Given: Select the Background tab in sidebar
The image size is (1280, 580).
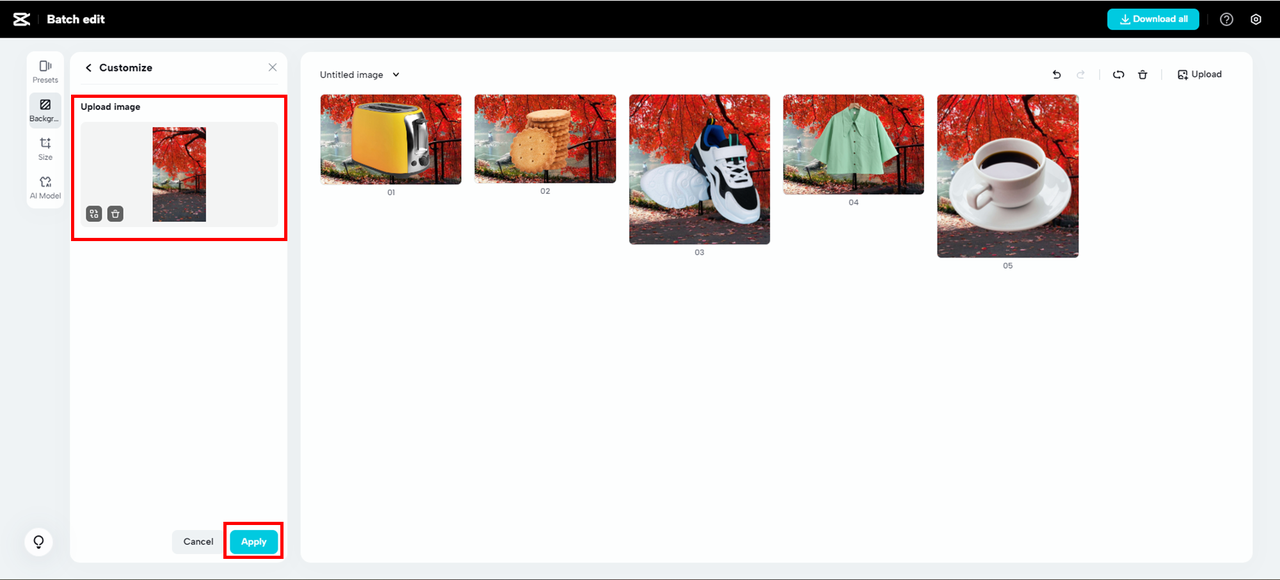Looking at the screenshot, I should tap(45, 110).
